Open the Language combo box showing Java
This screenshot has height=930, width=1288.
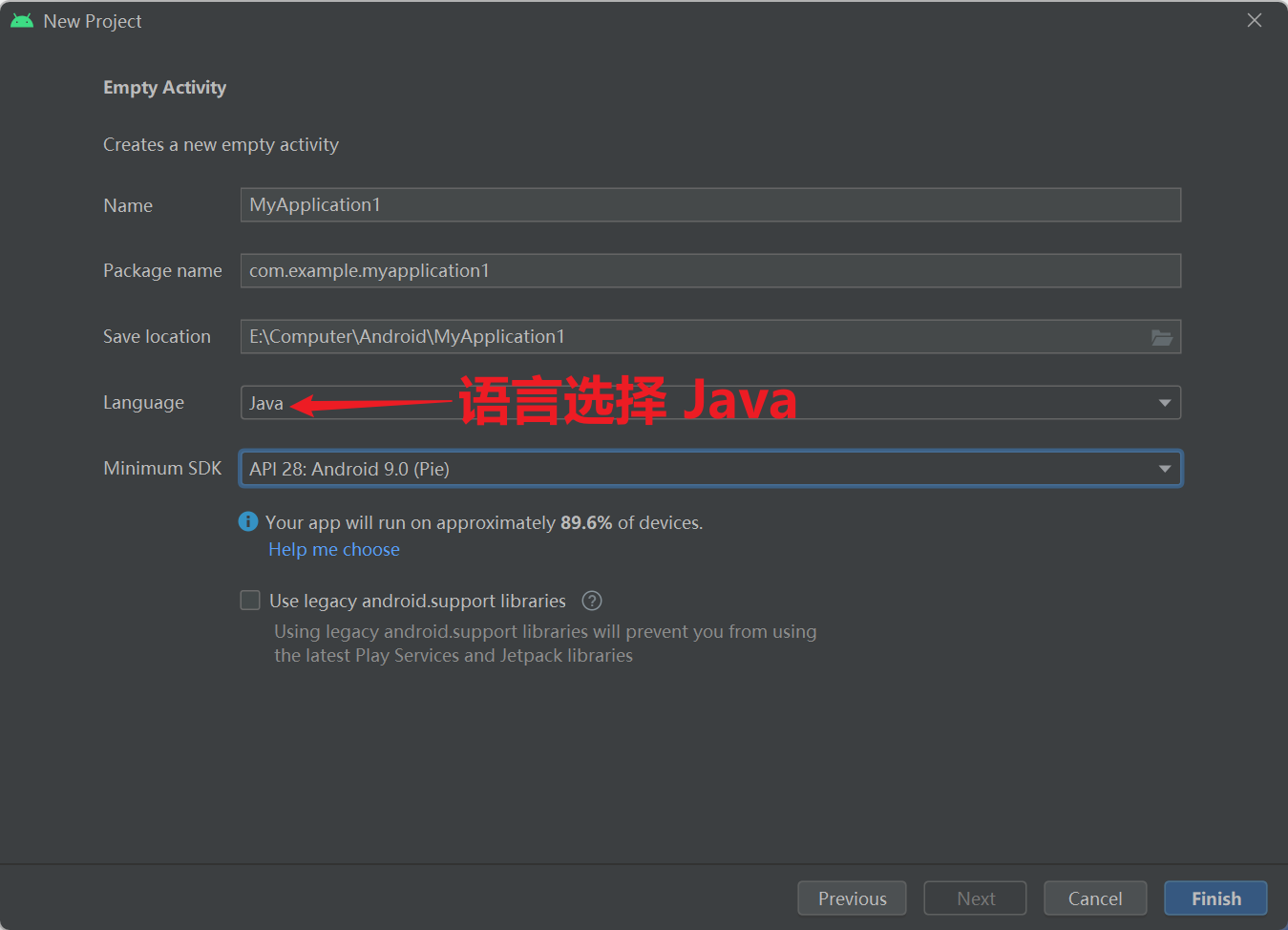pos(710,403)
